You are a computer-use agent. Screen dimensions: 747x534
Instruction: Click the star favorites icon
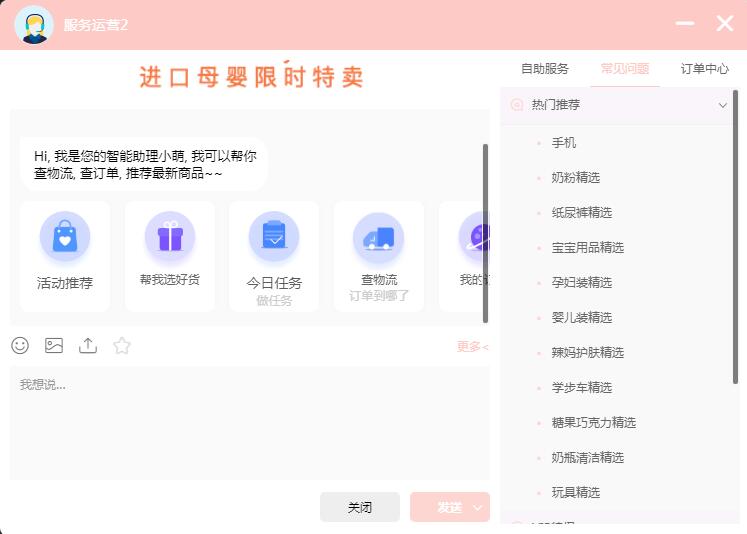[121, 345]
